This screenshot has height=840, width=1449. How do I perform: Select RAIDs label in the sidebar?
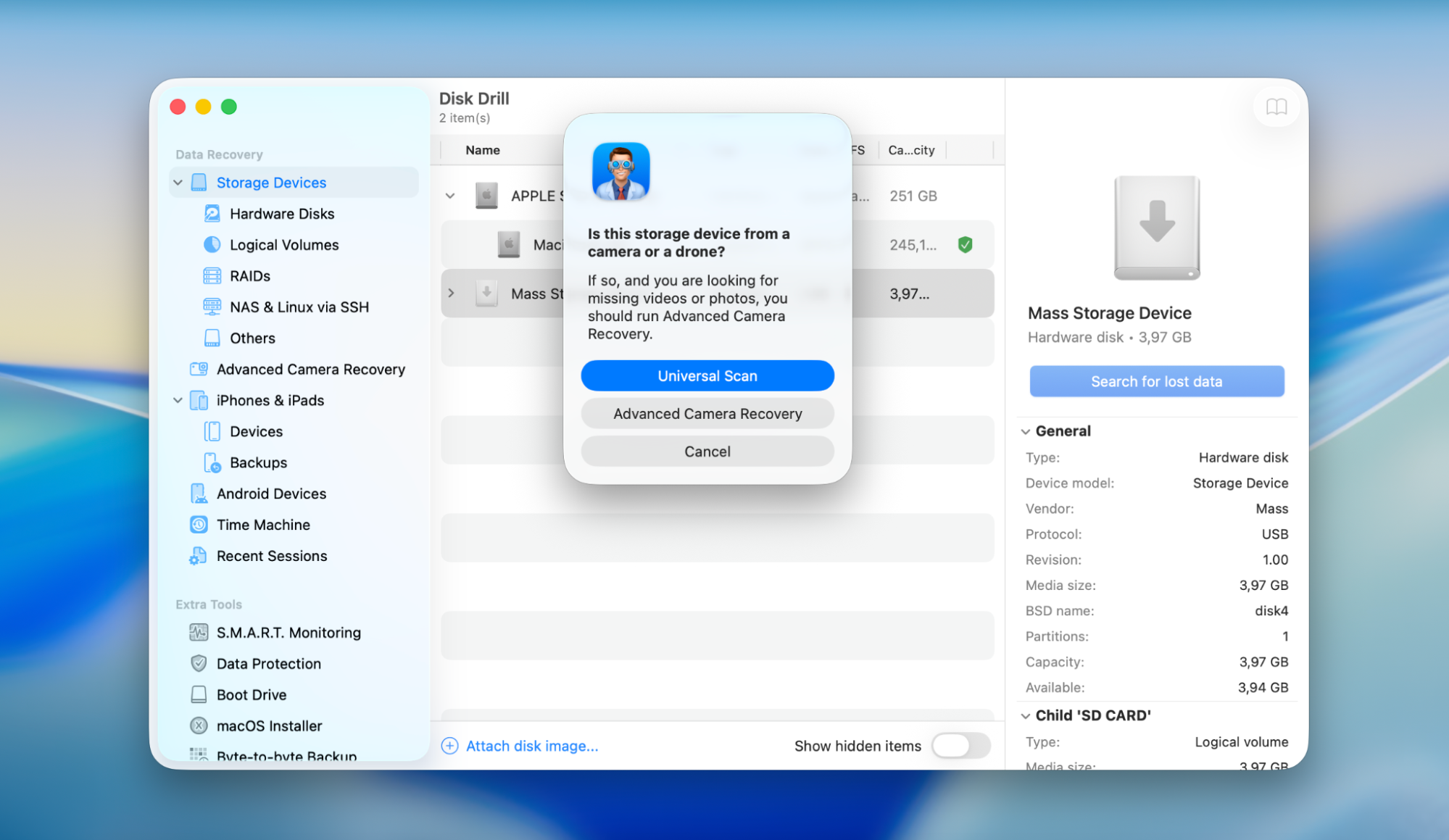tap(250, 276)
